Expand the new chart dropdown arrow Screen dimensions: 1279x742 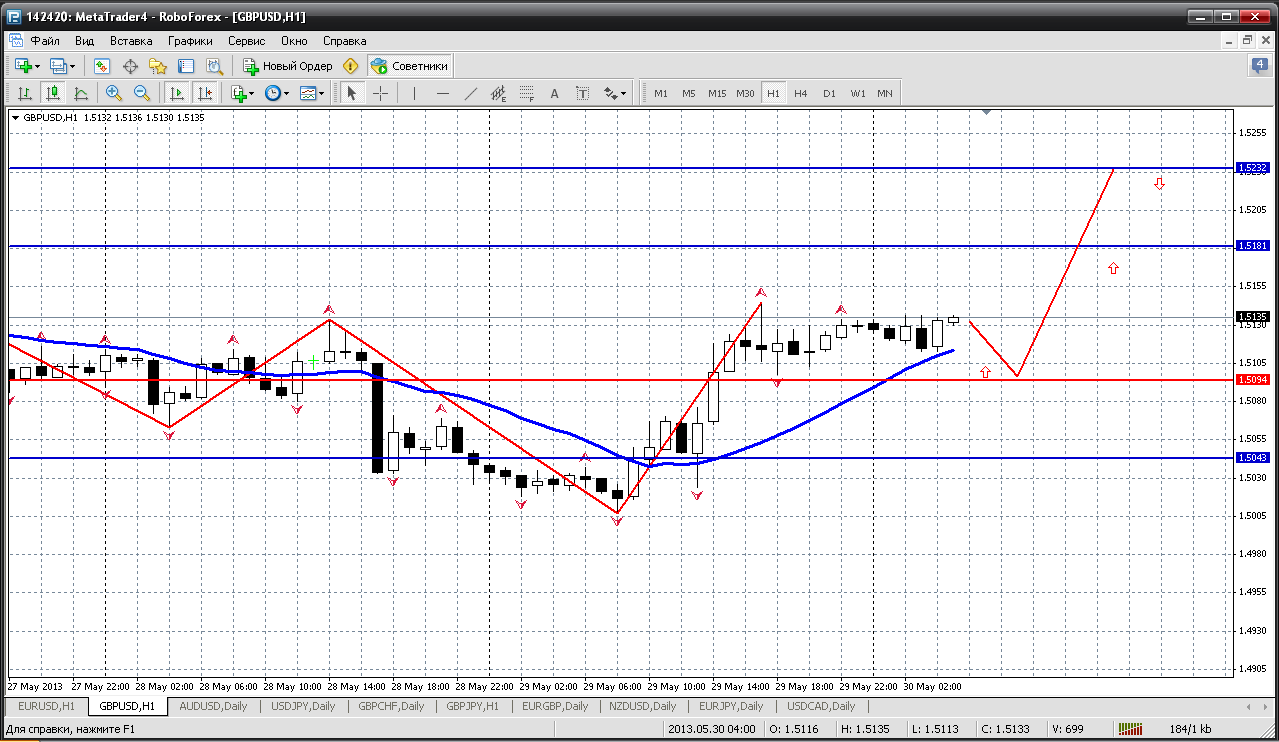[37, 66]
